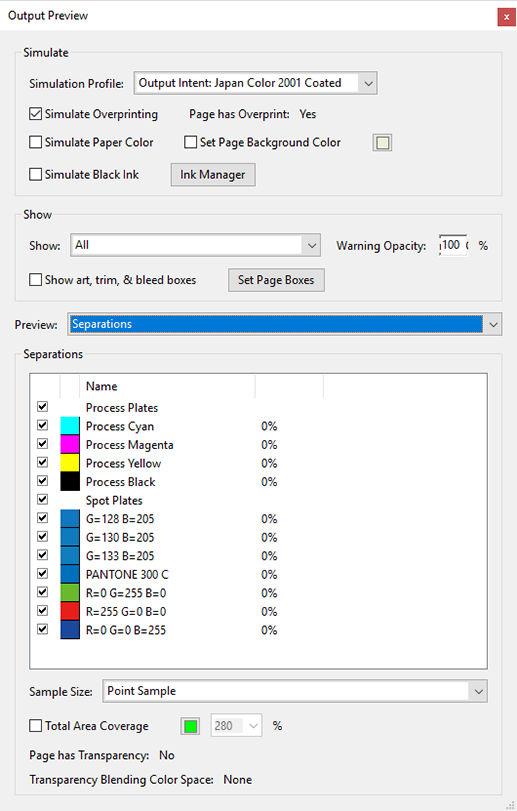
Task: Click the green Total Area Coverage swatch
Action: pyautogui.click(x=190, y=726)
